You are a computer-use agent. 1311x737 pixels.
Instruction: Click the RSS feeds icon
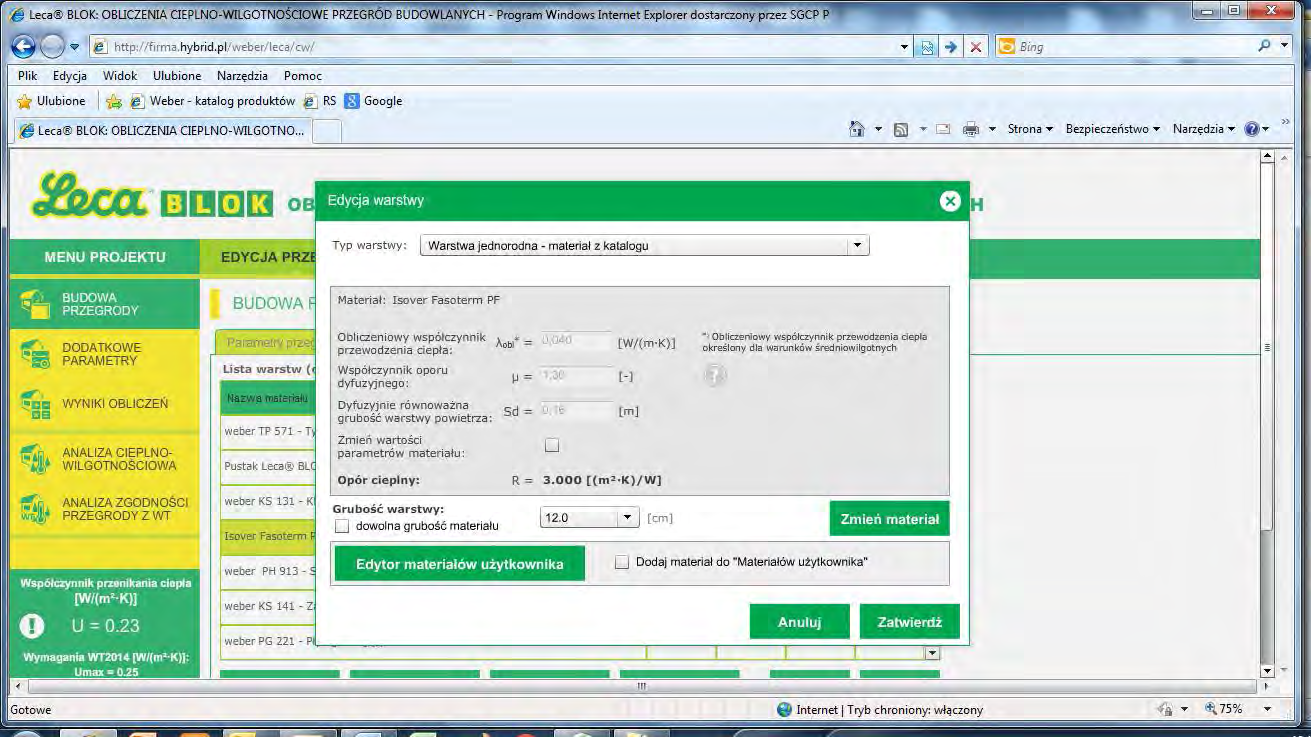pyautogui.click(x=900, y=129)
